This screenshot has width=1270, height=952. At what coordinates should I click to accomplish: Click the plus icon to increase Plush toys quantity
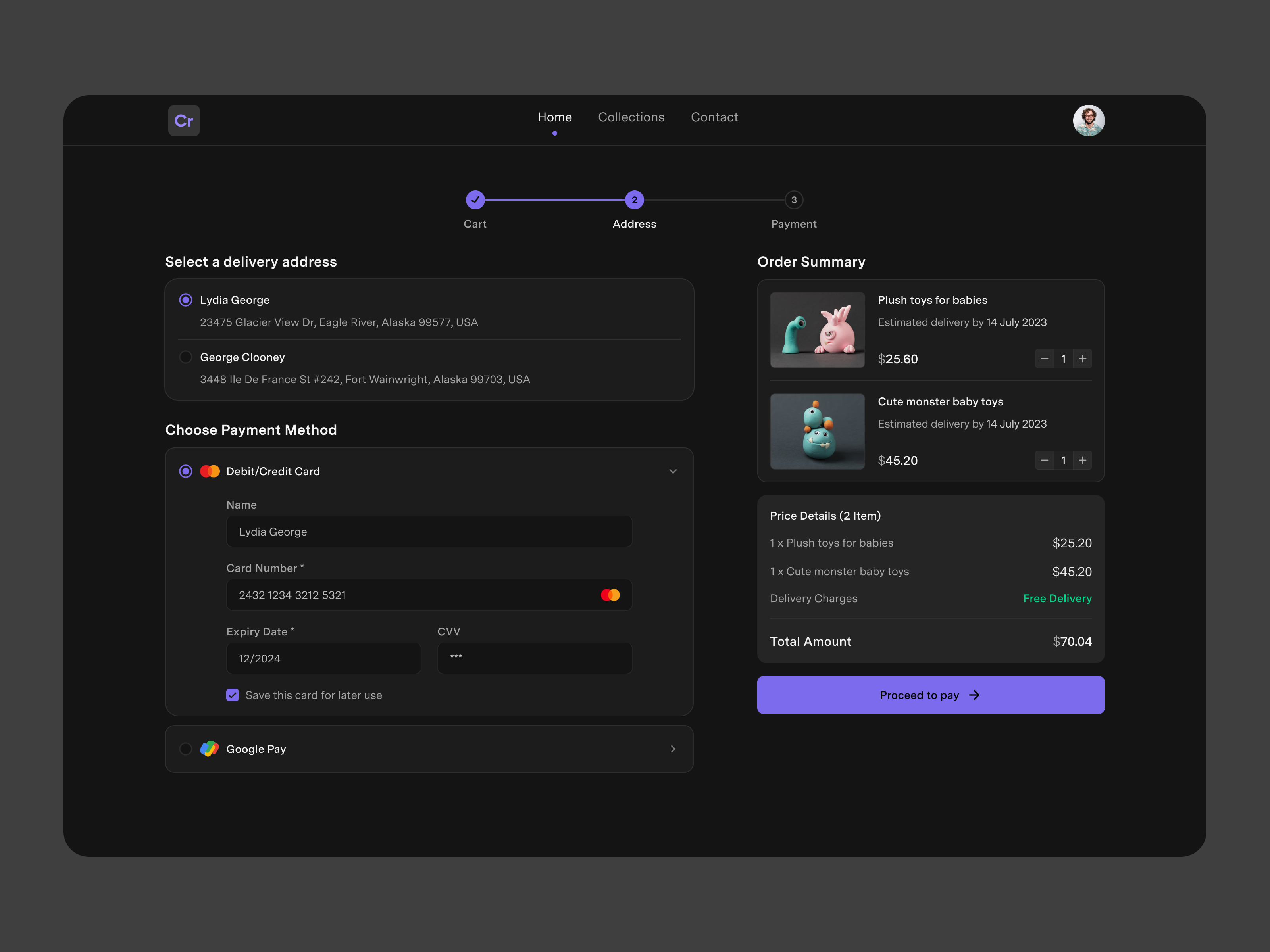tap(1083, 359)
